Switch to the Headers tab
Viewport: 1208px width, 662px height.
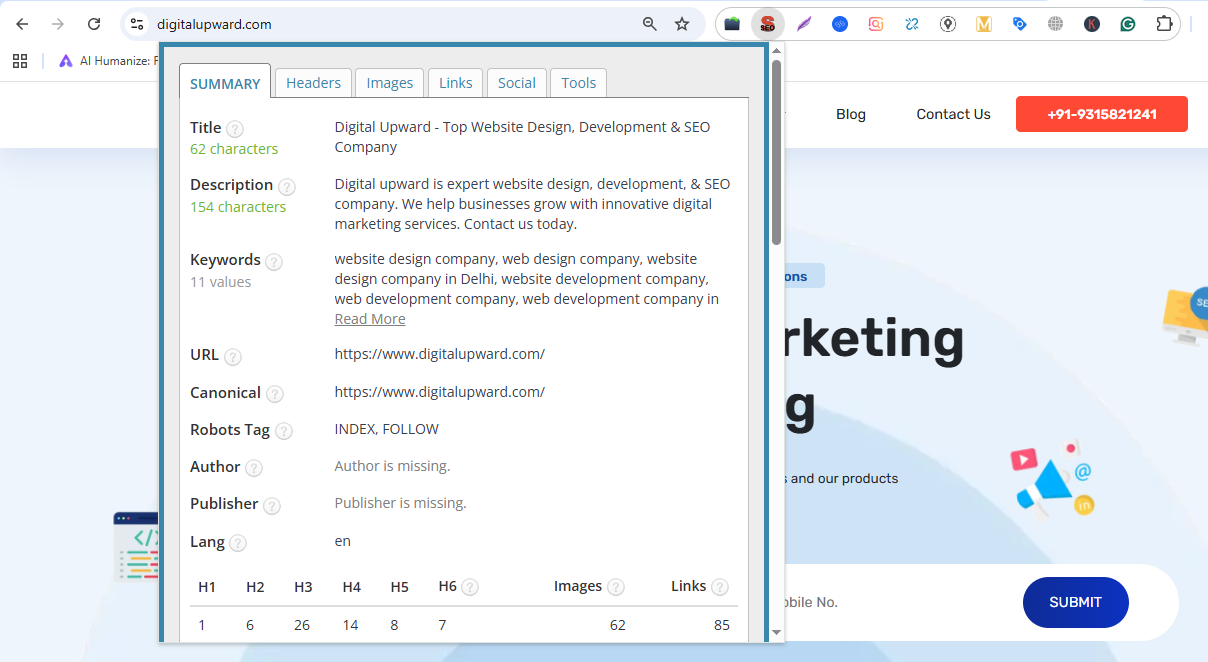(x=313, y=83)
